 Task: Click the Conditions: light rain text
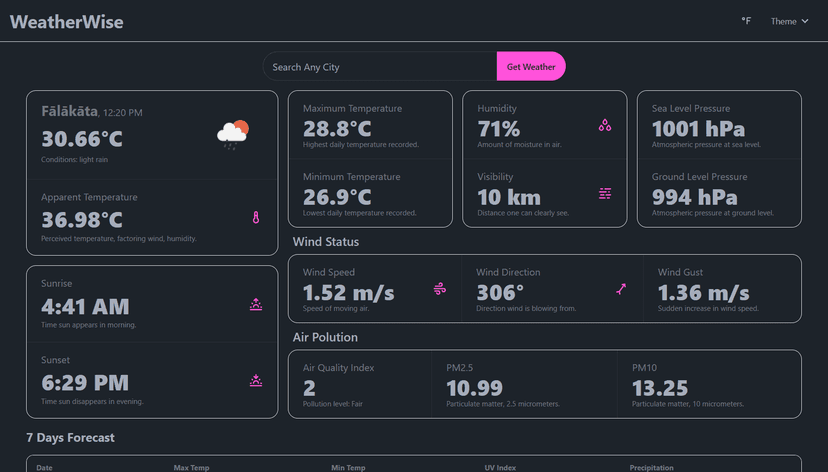click(x=74, y=159)
